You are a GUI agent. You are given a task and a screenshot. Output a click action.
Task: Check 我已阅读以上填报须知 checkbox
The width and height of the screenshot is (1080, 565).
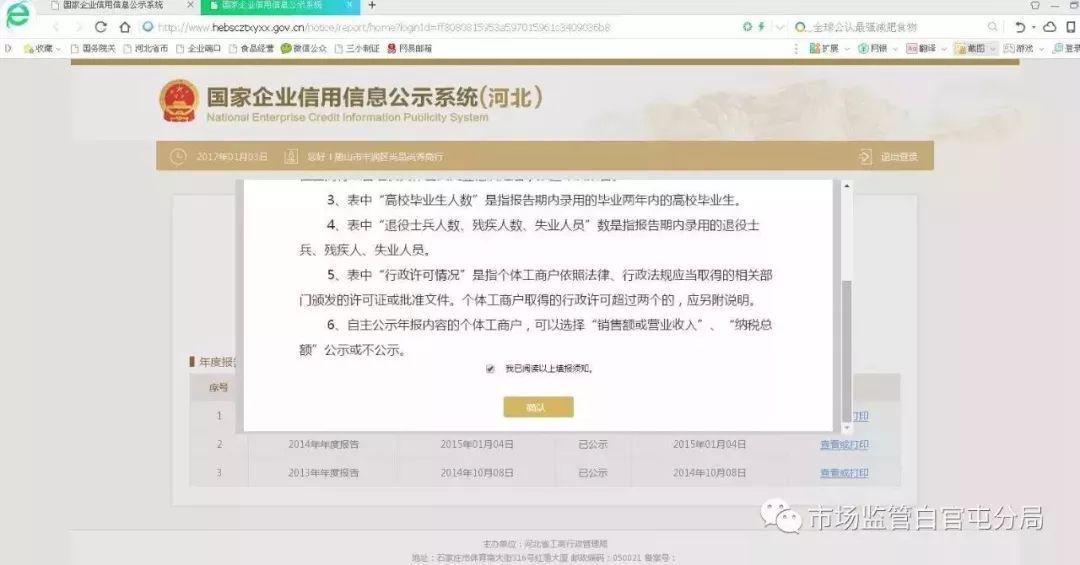tap(490, 369)
